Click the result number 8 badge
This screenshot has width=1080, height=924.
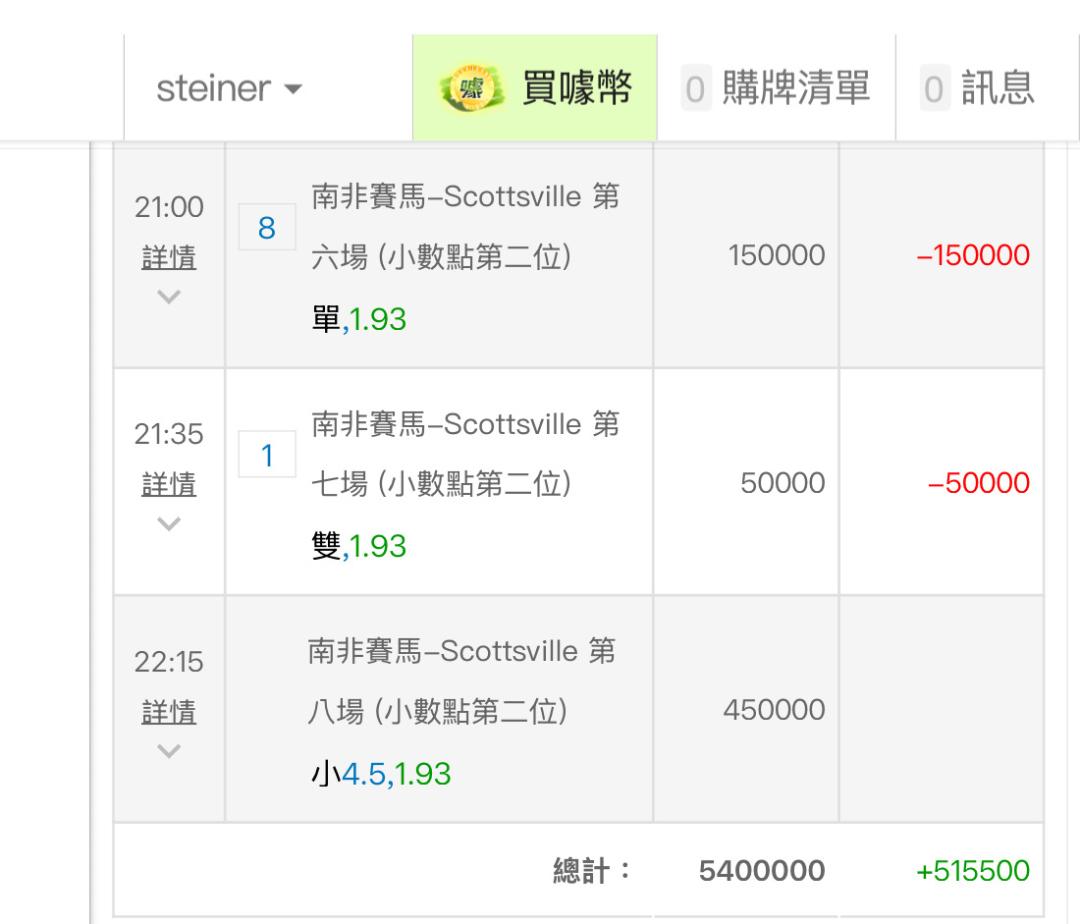coord(267,229)
